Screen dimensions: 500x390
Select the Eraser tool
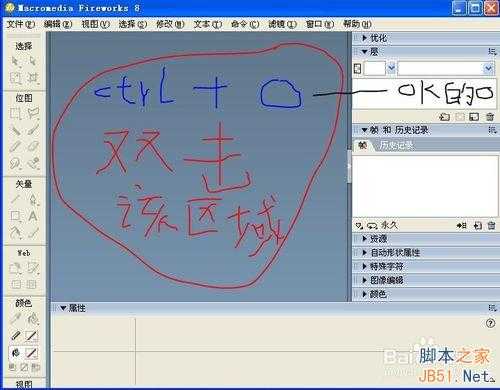(x=33, y=147)
